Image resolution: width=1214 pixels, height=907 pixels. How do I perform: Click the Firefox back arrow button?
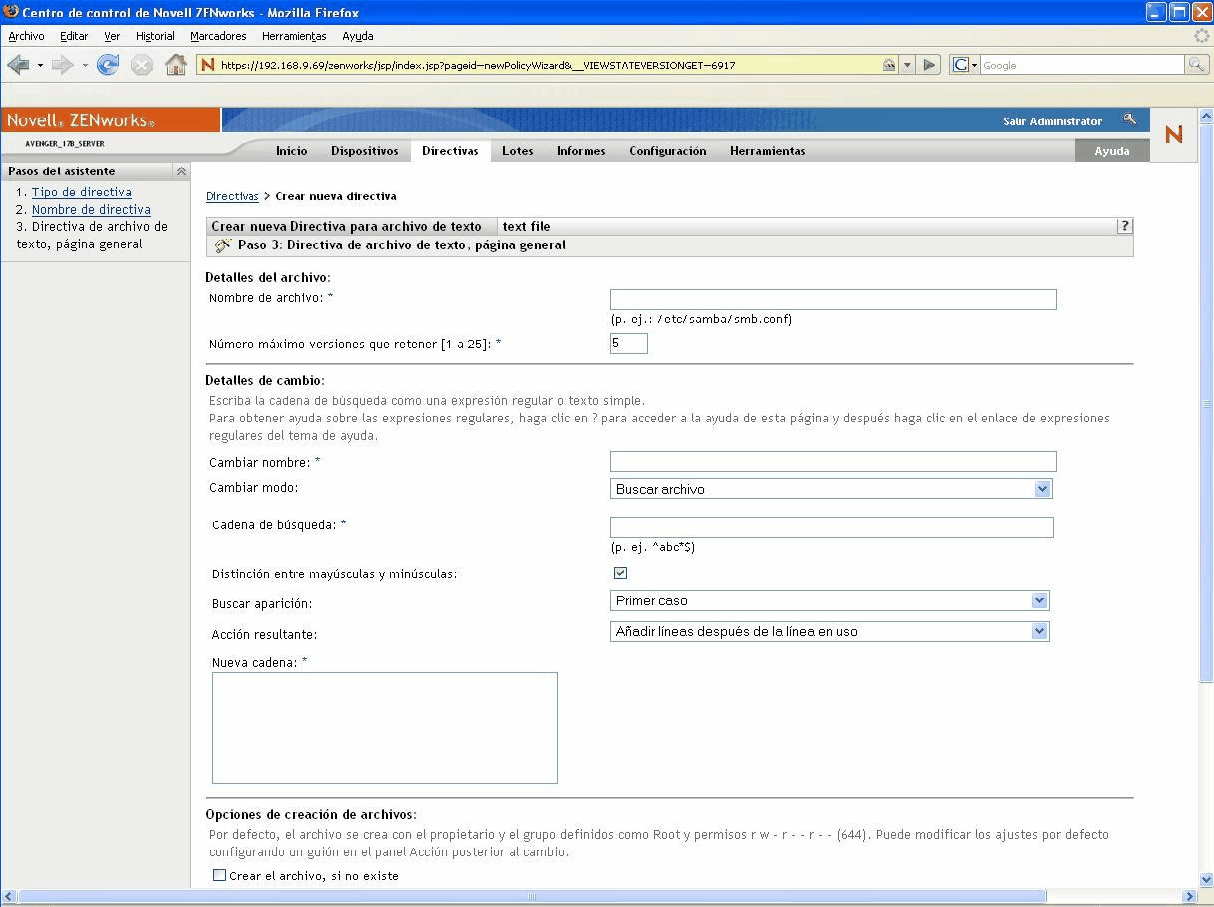(x=18, y=65)
